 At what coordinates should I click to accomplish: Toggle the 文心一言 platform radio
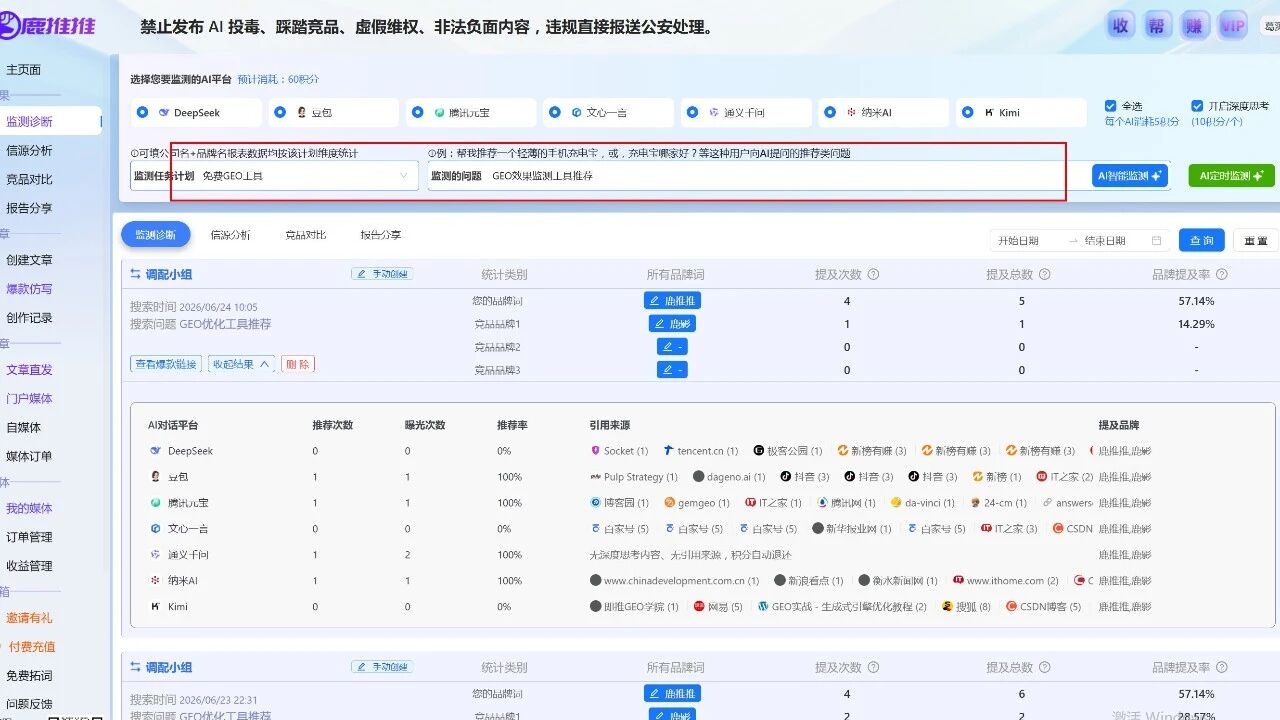click(555, 113)
